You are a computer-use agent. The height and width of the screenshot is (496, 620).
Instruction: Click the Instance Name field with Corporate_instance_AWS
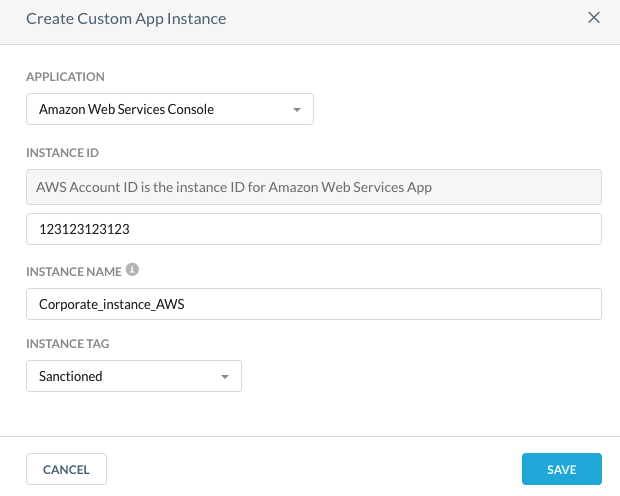[x=314, y=304]
